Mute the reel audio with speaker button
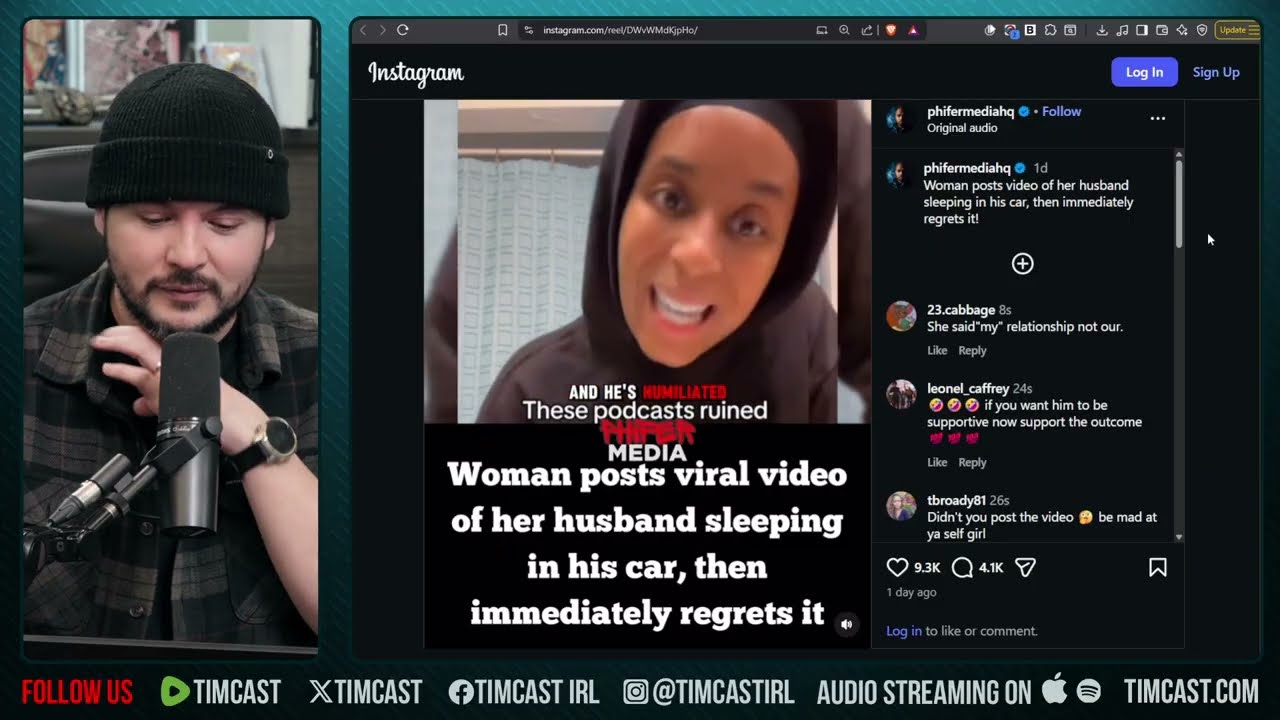 point(846,624)
